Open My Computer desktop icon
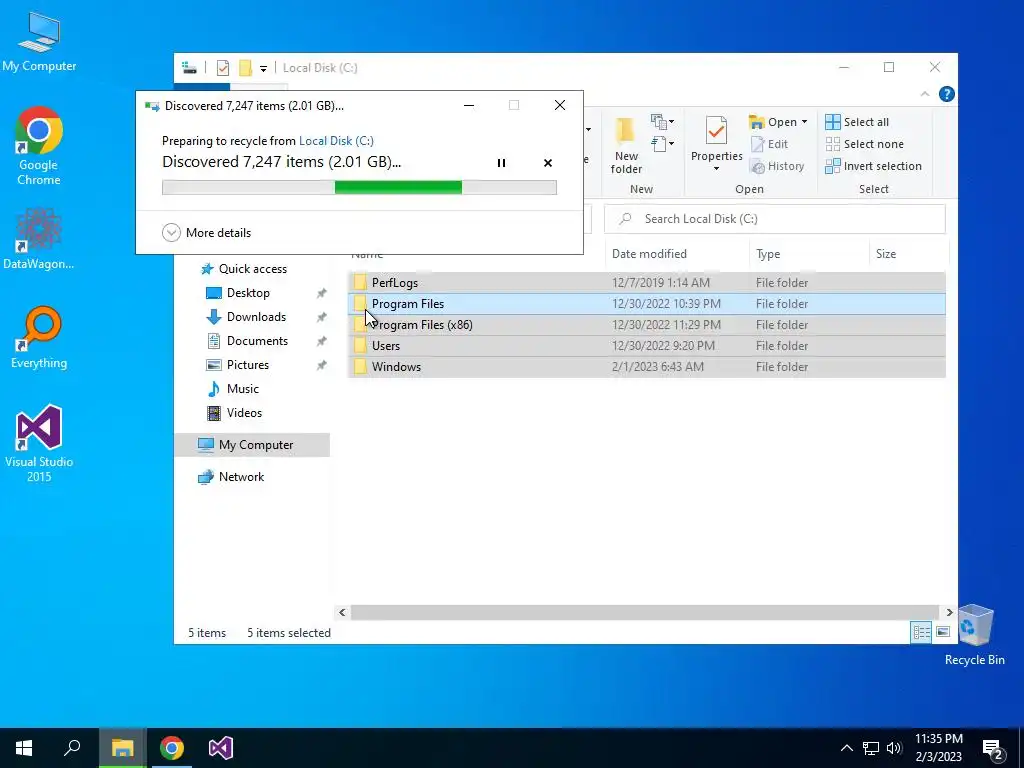Screen dimensions: 1024x768 (x=39, y=40)
